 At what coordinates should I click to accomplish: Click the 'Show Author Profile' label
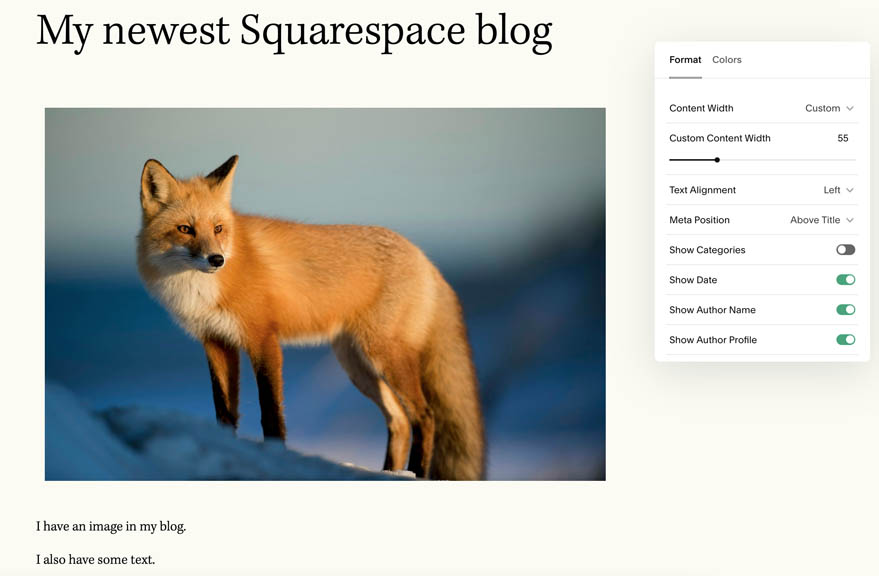713,340
